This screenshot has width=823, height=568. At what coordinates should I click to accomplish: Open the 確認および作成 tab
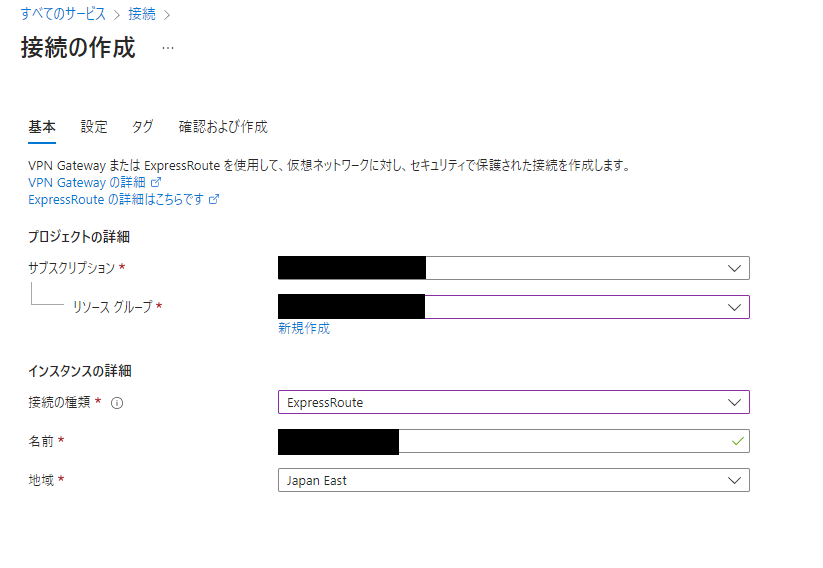click(223, 127)
